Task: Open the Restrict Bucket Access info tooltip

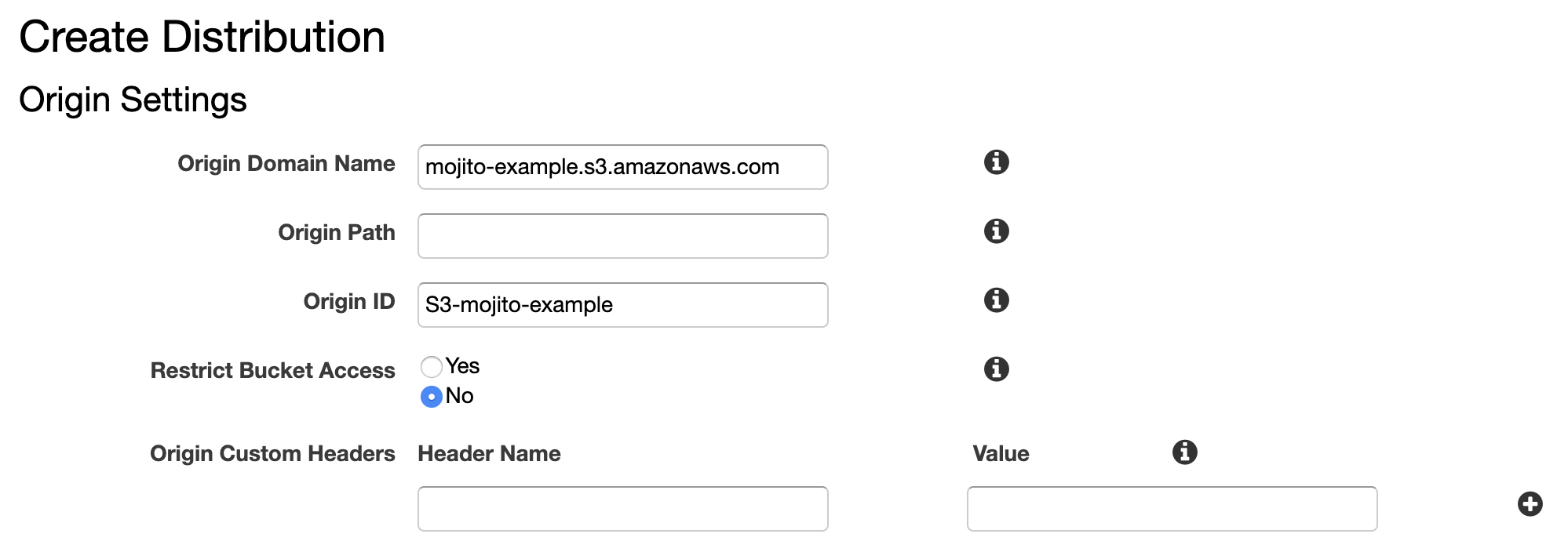Action: (996, 369)
